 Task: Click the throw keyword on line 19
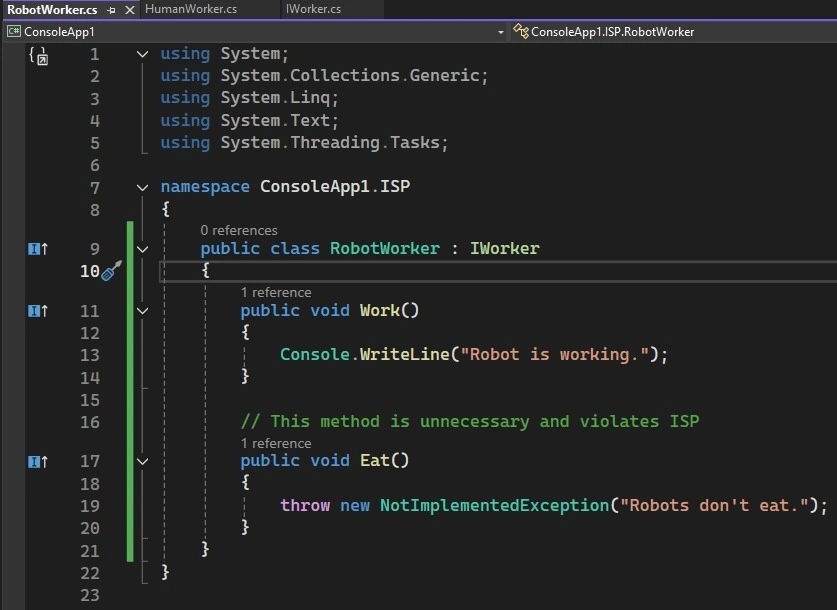pos(305,505)
